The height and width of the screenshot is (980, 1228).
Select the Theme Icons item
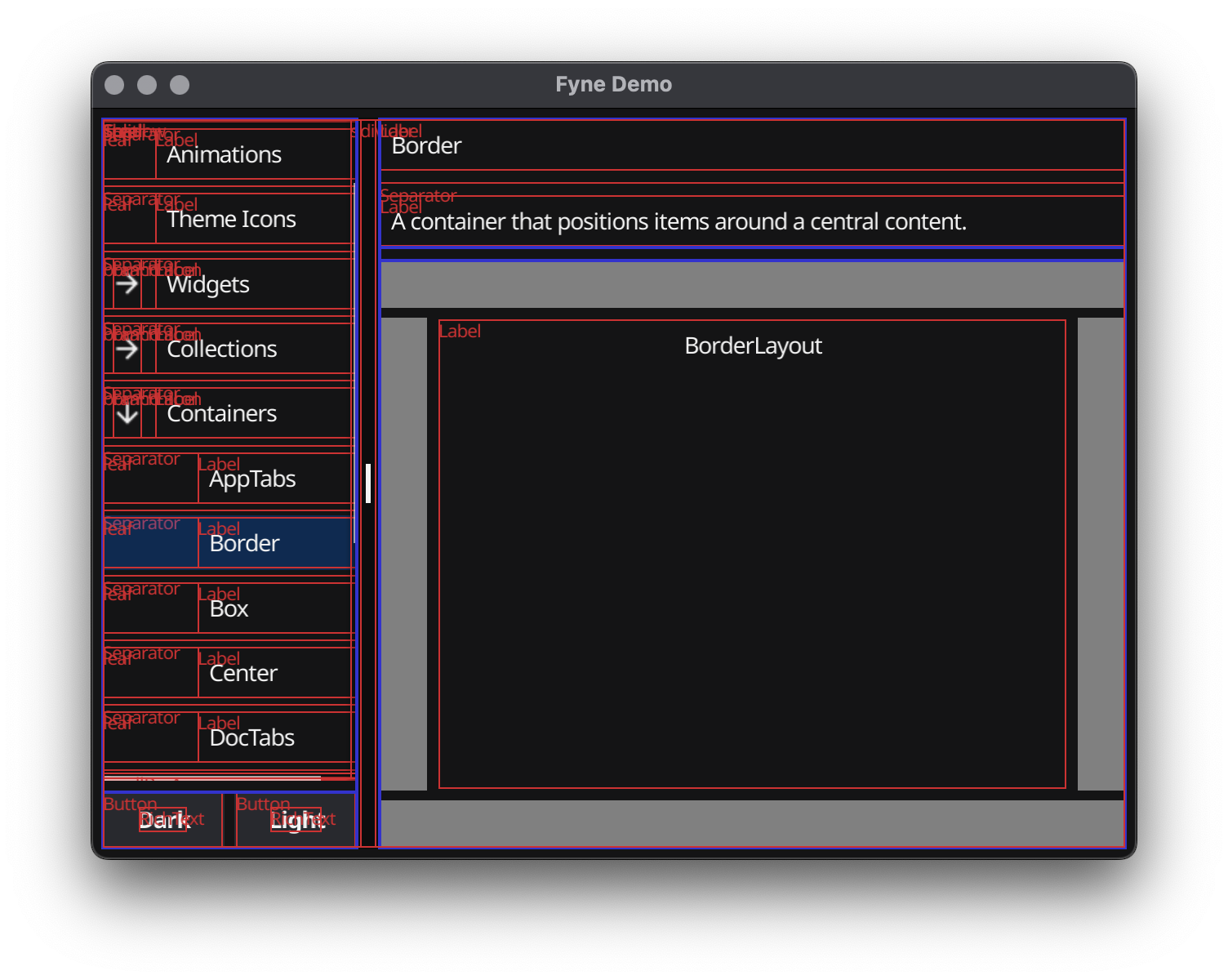coord(229,219)
